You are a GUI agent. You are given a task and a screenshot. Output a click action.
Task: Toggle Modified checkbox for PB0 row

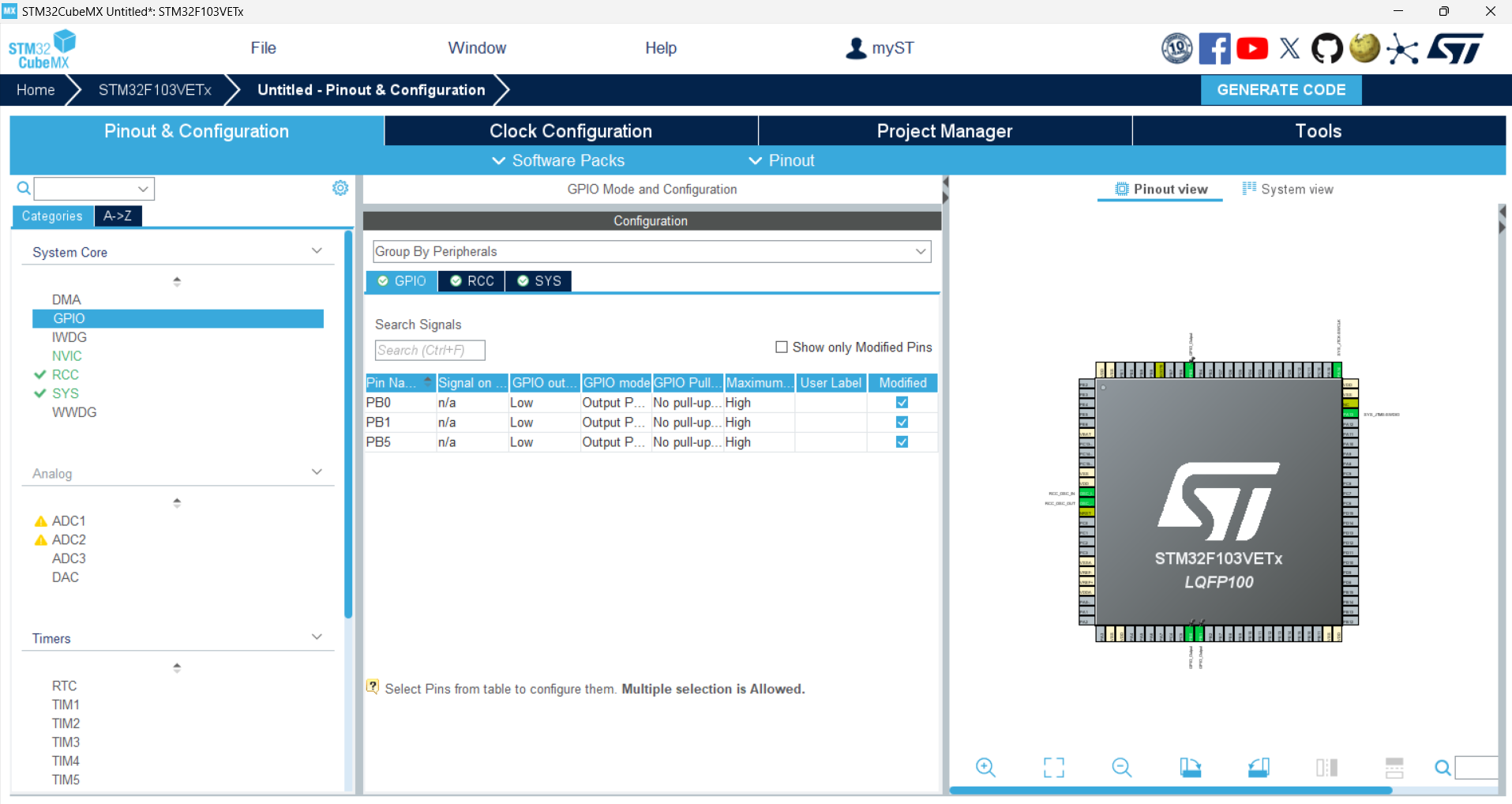click(x=902, y=402)
